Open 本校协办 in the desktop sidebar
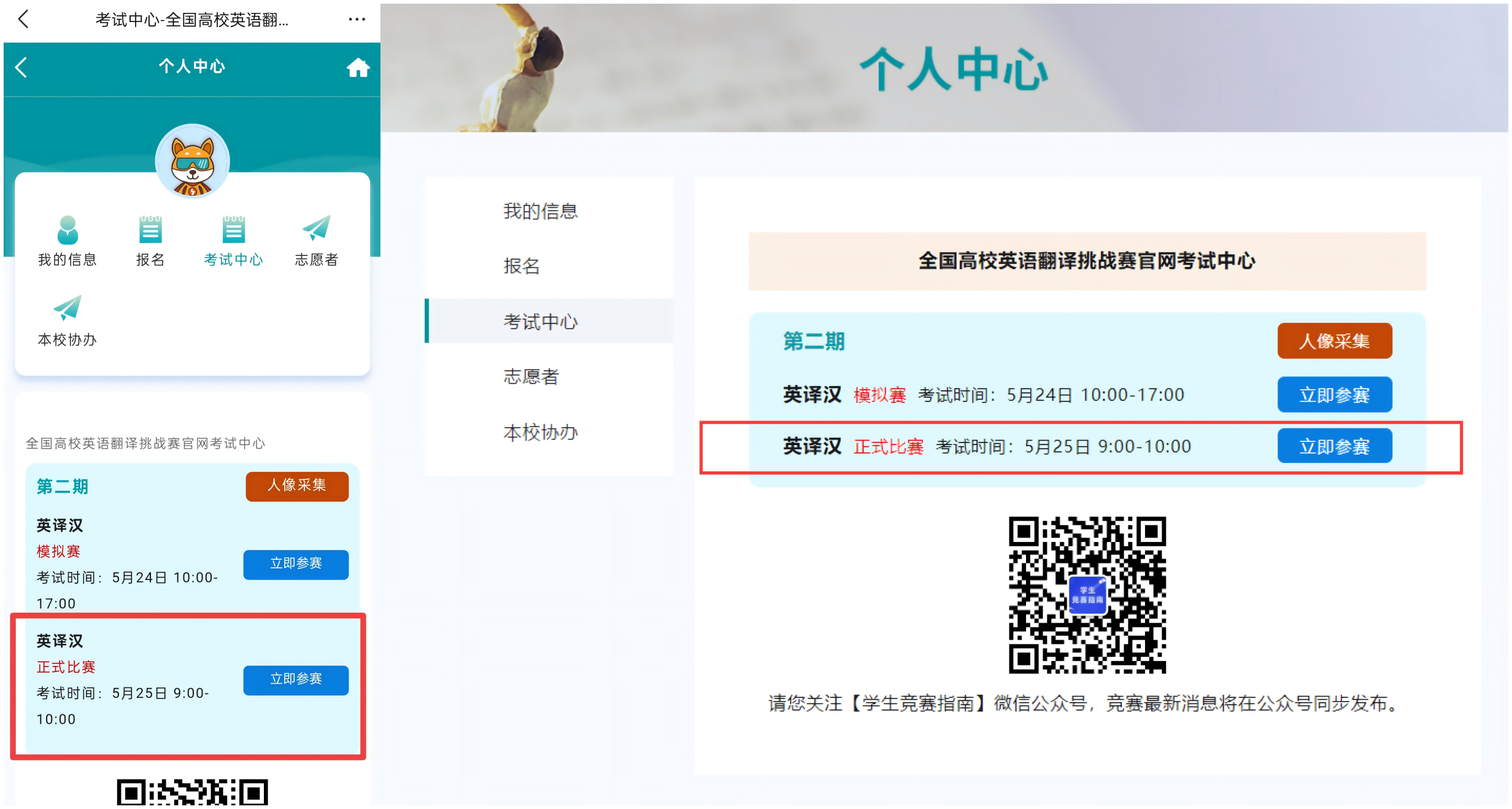 (x=540, y=432)
